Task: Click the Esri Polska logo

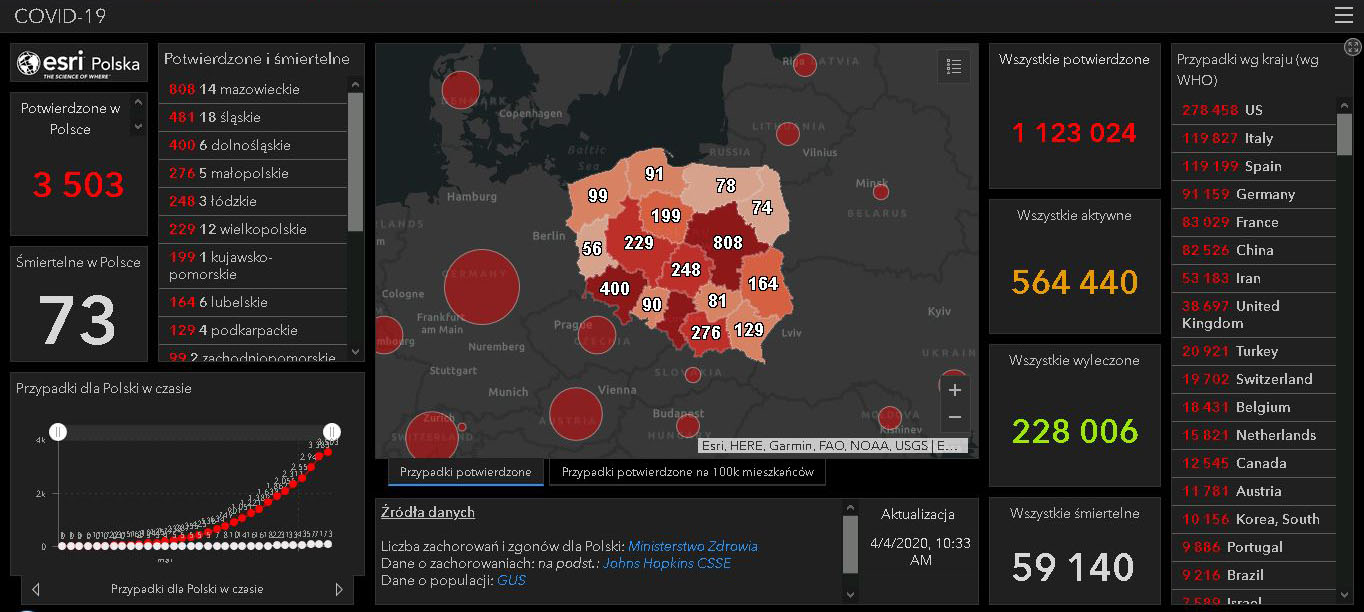Action: coord(78,65)
